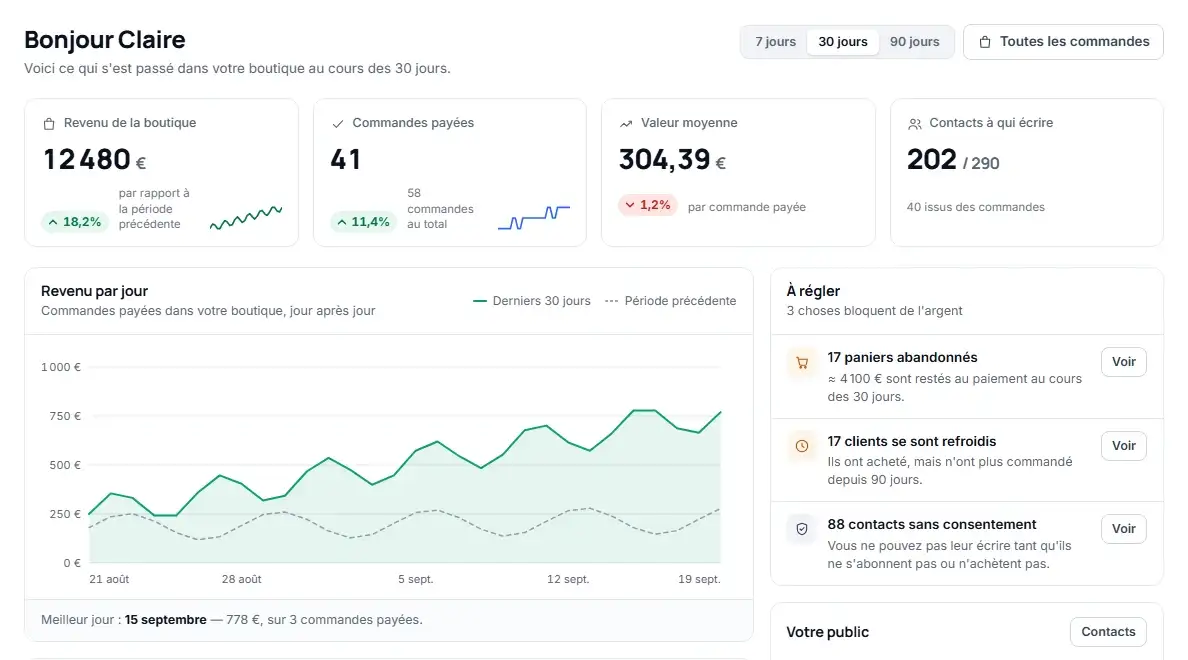Click checkmark icon beside Commandes payées

pyautogui.click(x=338, y=124)
